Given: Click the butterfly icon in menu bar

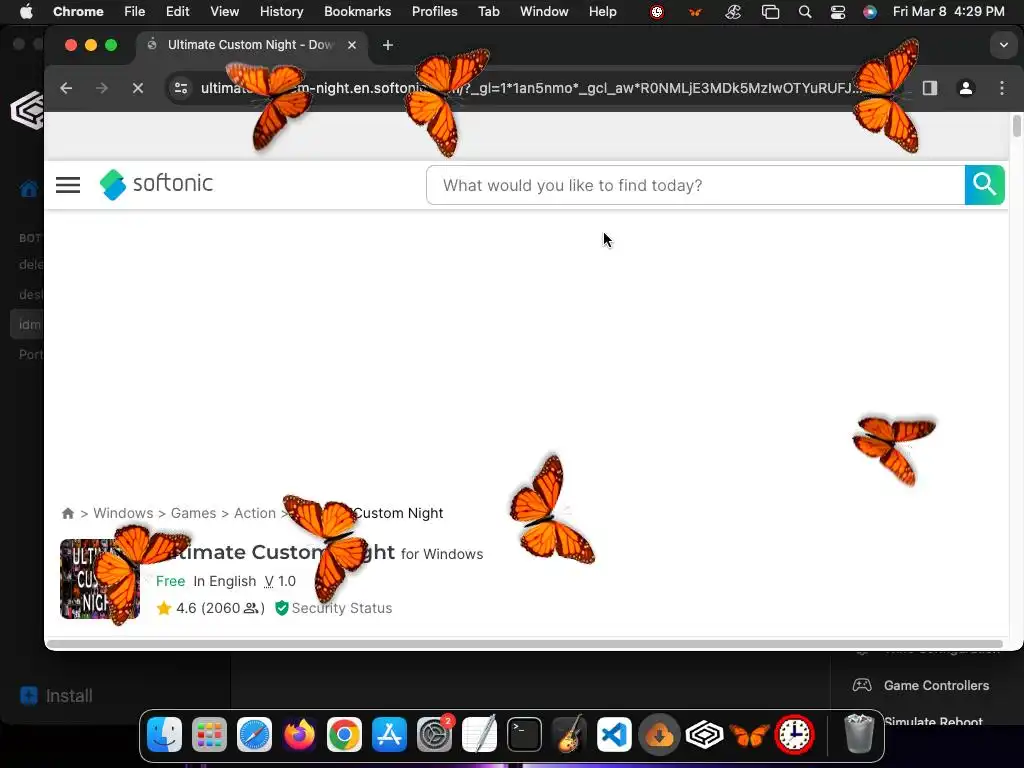Looking at the screenshot, I should coord(695,12).
